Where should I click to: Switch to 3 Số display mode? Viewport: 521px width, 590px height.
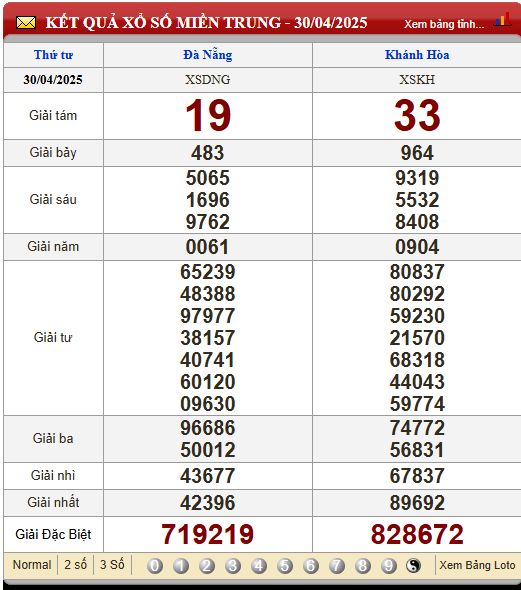[x=112, y=565]
